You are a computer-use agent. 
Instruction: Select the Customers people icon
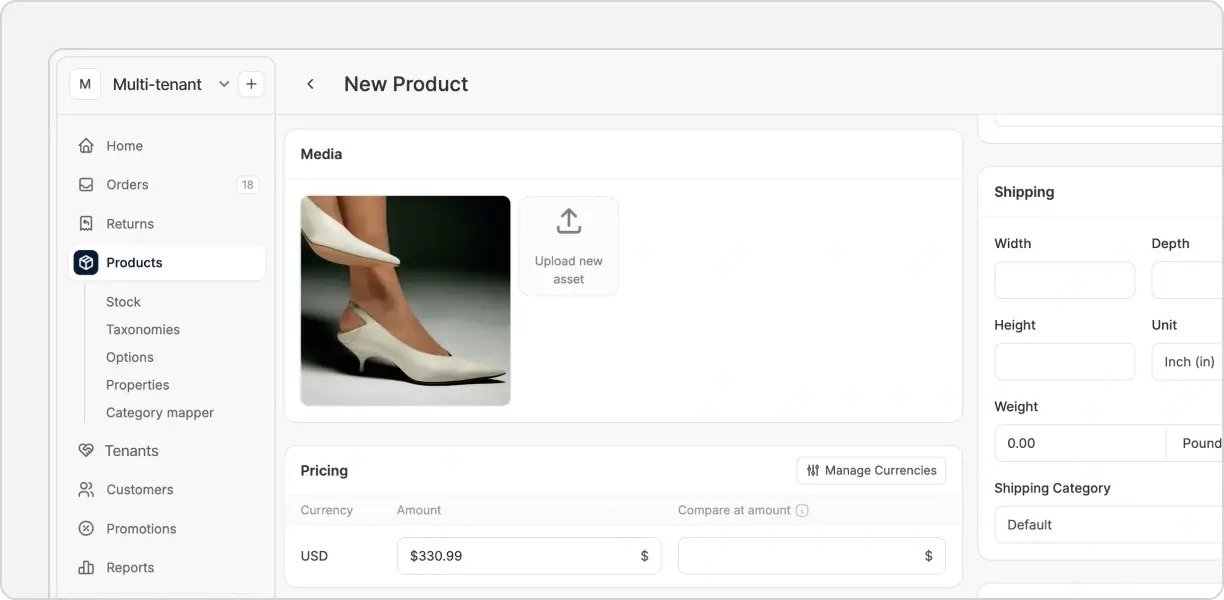(x=86, y=489)
